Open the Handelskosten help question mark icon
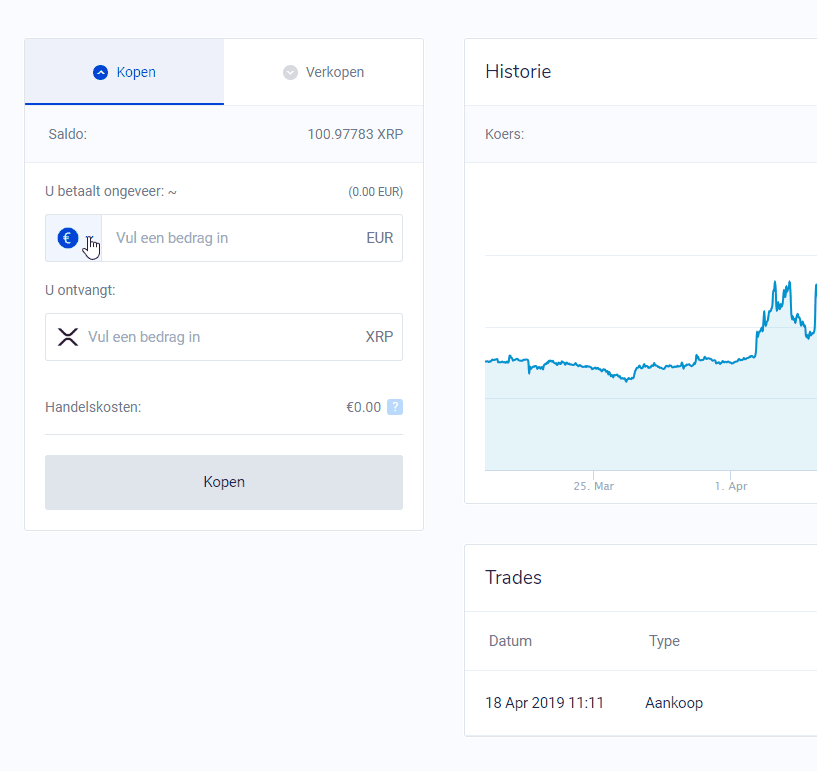 (x=394, y=407)
